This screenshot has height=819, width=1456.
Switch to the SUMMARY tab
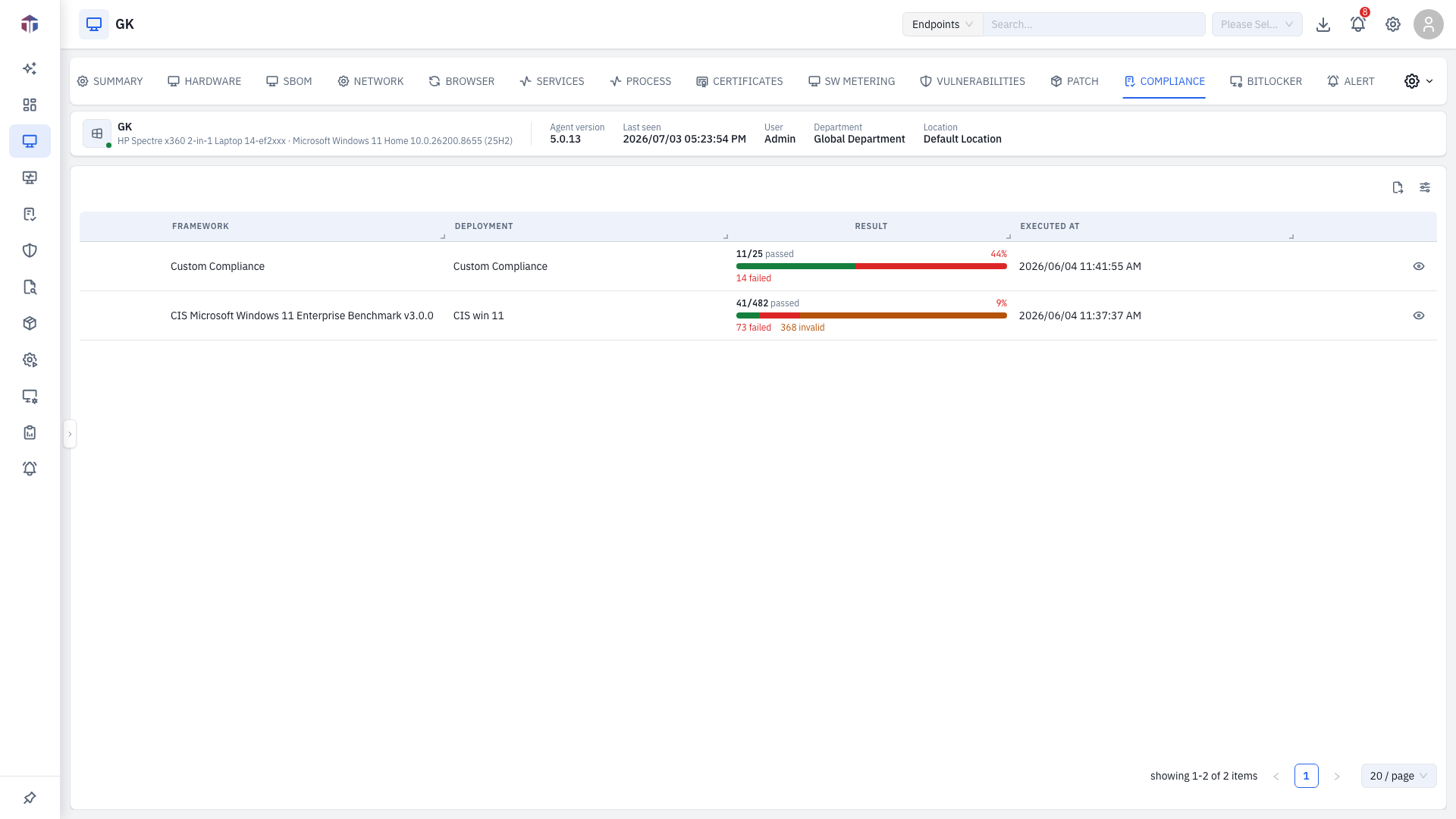click(110, 81)
